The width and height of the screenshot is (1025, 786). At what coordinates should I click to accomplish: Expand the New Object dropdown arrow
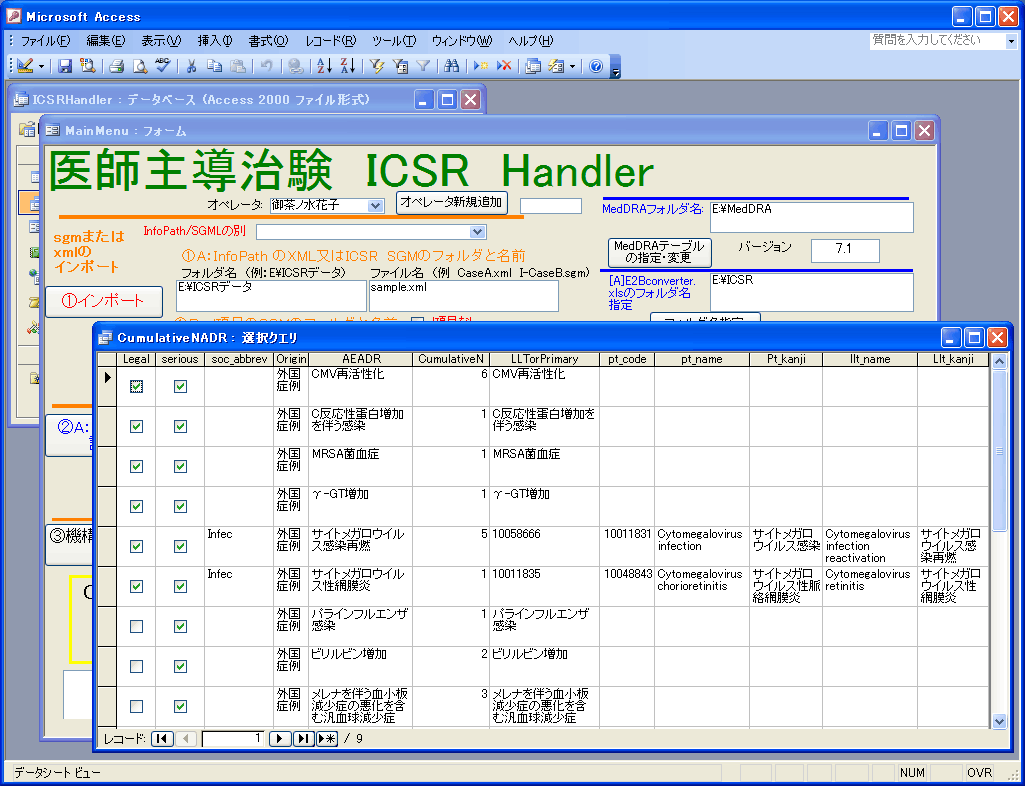pos(573,66)
